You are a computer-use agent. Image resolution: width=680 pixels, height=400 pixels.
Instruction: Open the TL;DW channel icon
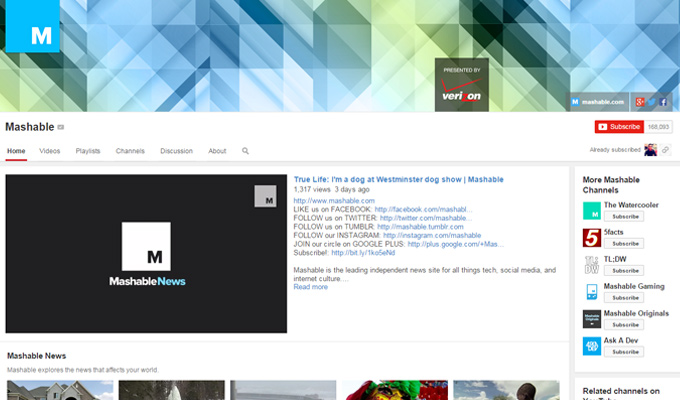(x=592, y=265)
